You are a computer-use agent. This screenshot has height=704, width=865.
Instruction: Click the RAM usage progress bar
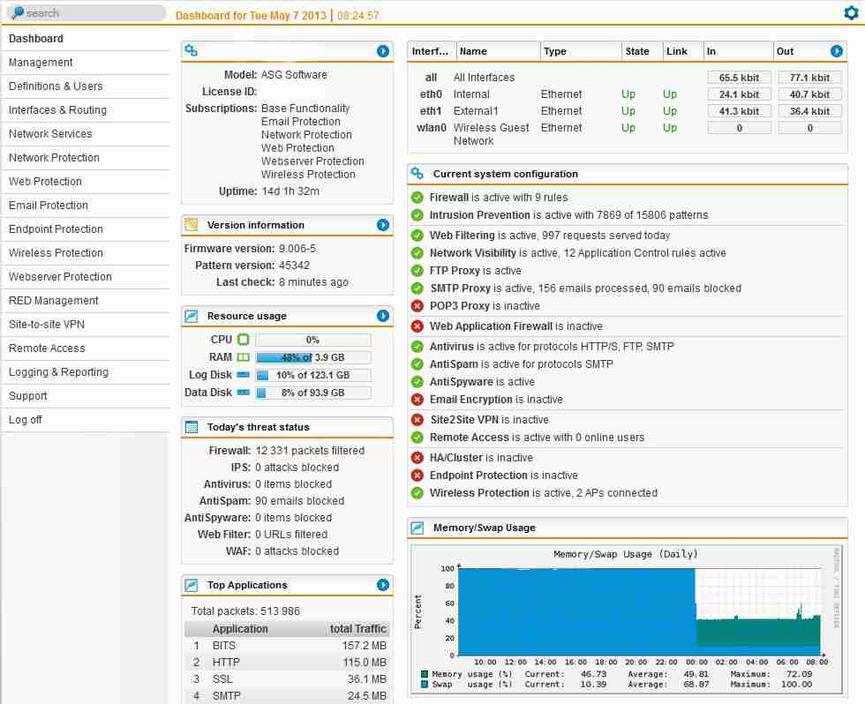pyautogui.click(x=313, y=357)
